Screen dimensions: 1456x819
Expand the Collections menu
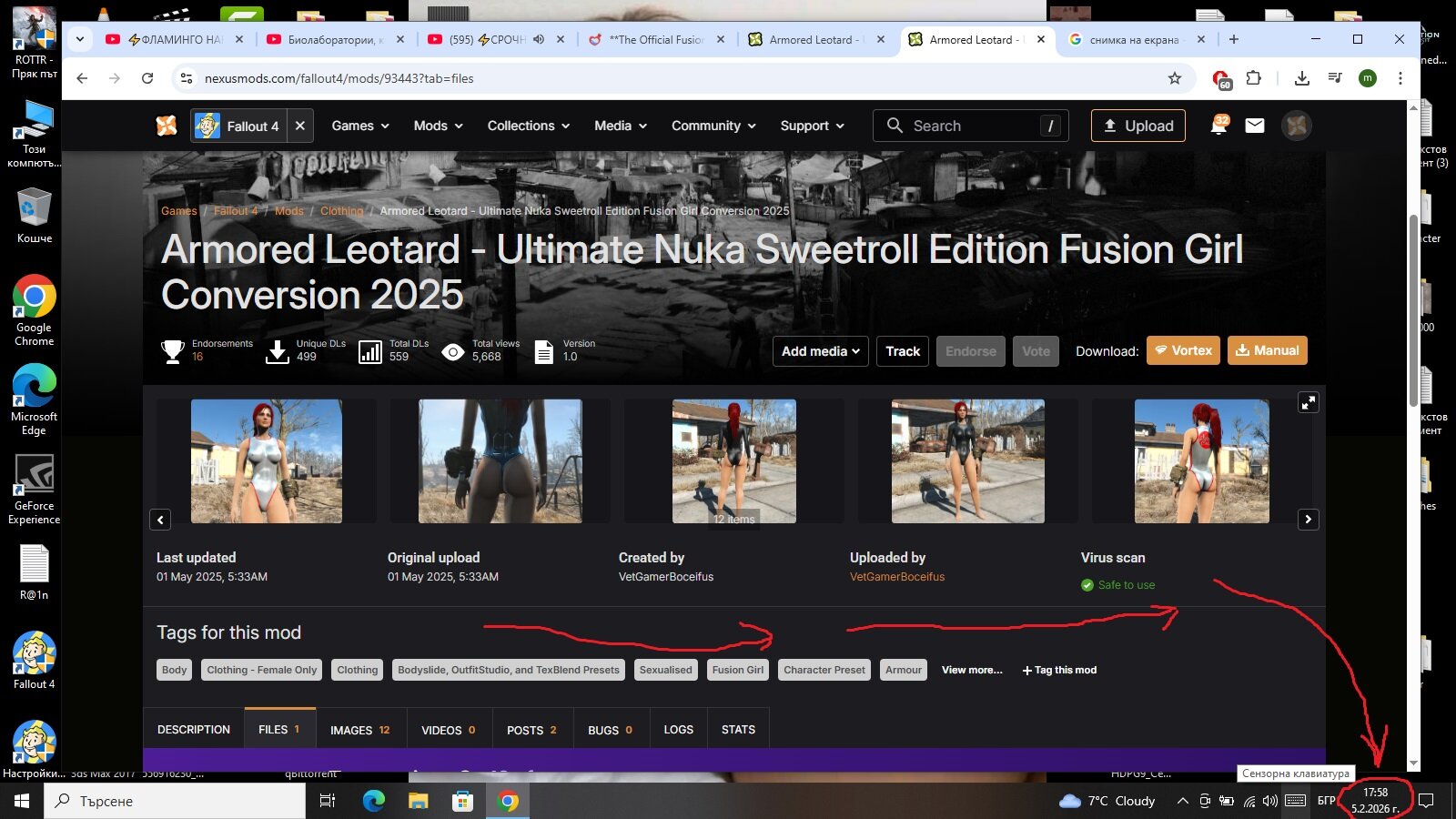click(x=529, y=126)
